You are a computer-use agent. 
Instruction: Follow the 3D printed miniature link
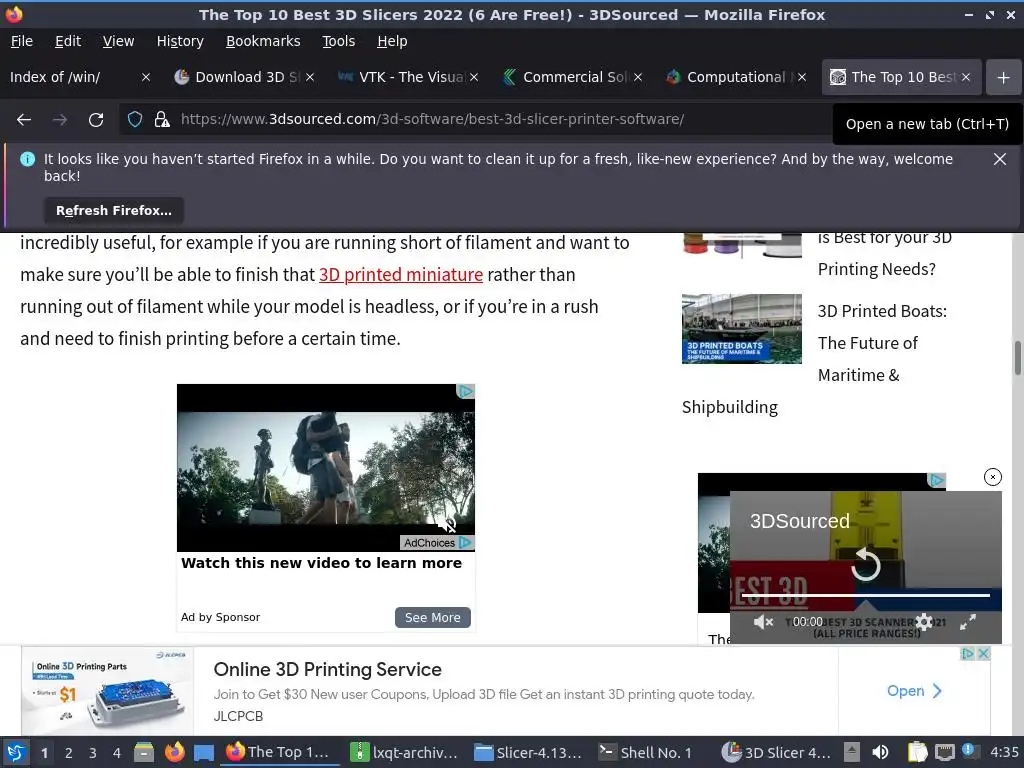tap(400, 274)
